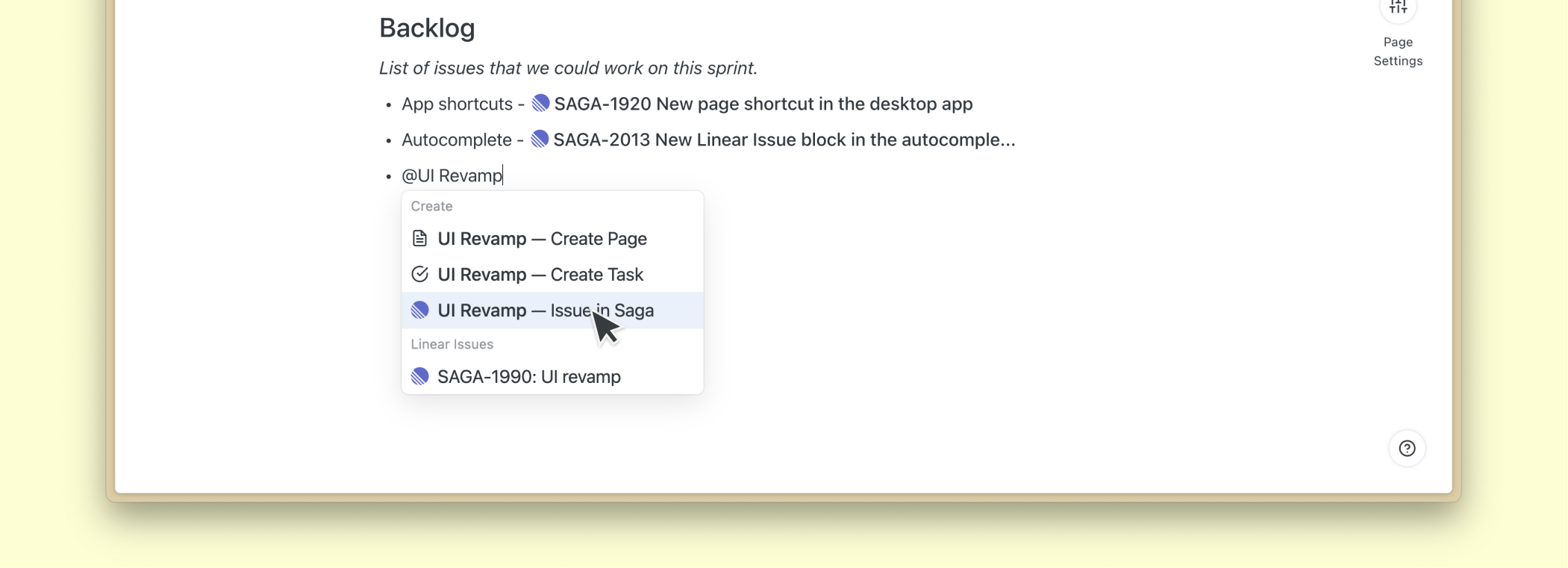
Task: Click the Linear icon before SAGA-2013
Action: [x=540, y=139]
